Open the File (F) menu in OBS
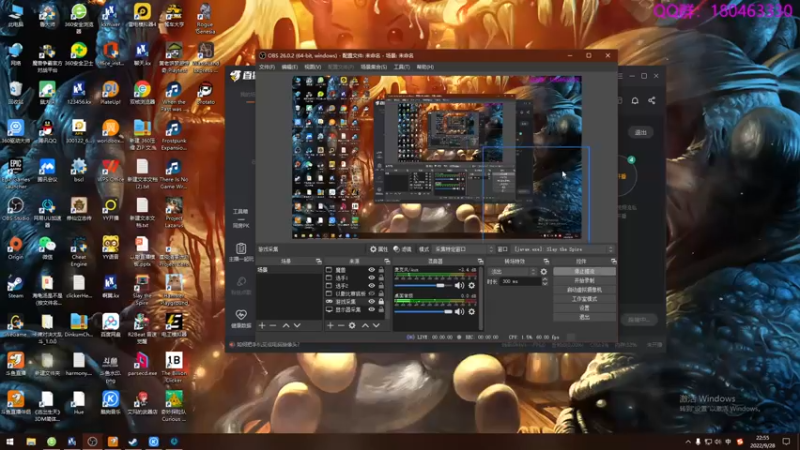The image size is (800, 450). pyautogui.click(x=267, y=67)
